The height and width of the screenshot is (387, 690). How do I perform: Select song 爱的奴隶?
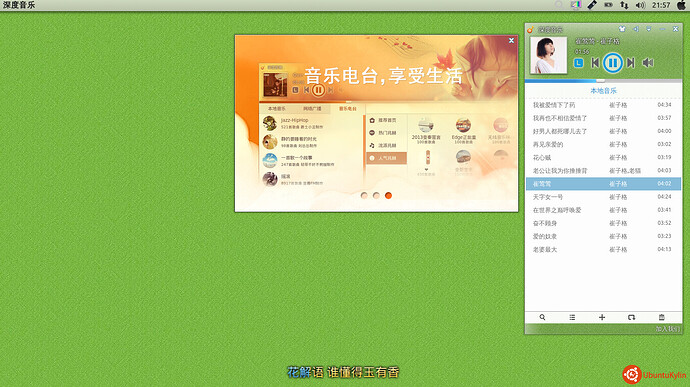coord(603,236)
